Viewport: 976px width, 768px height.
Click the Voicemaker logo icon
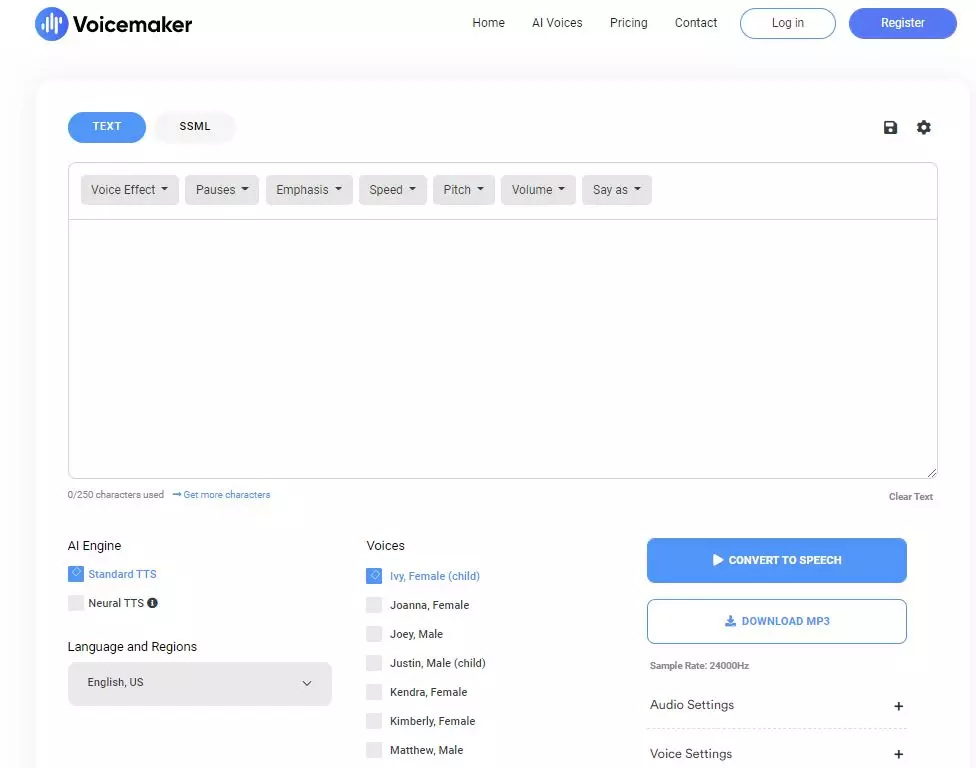[51, 23]
